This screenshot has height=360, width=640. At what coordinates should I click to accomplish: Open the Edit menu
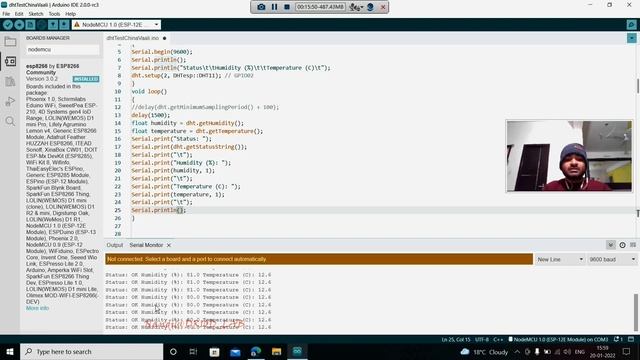pos(19,13)
